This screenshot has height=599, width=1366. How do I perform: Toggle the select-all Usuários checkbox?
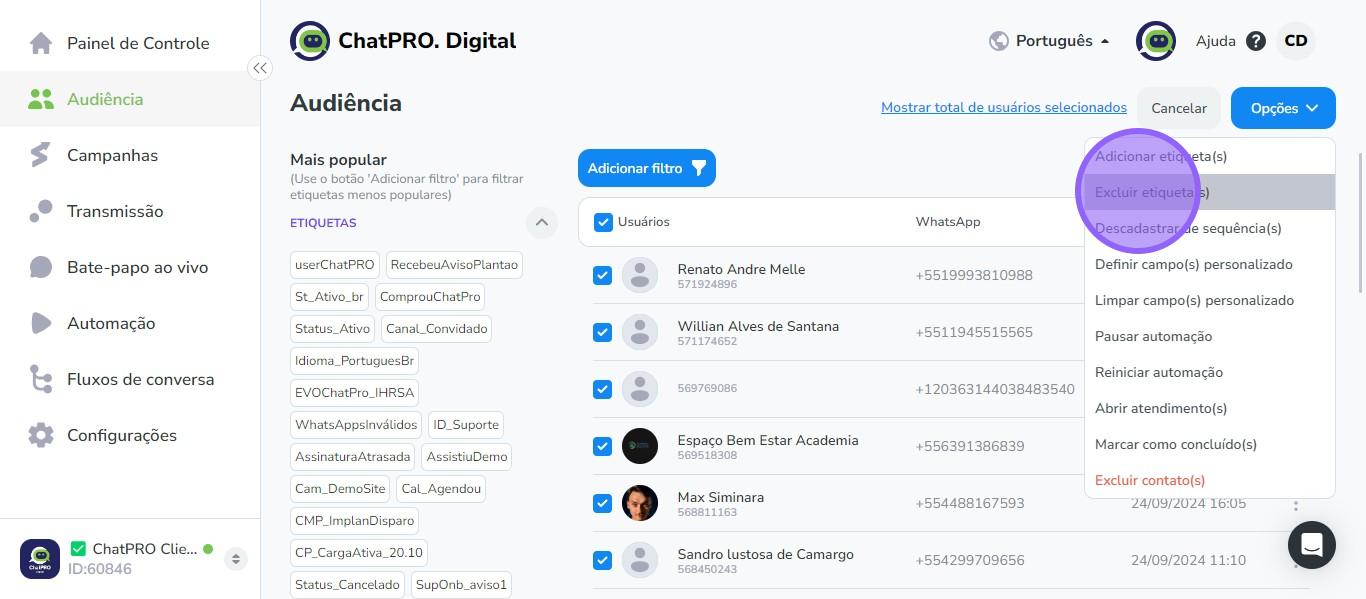[603, 222]
